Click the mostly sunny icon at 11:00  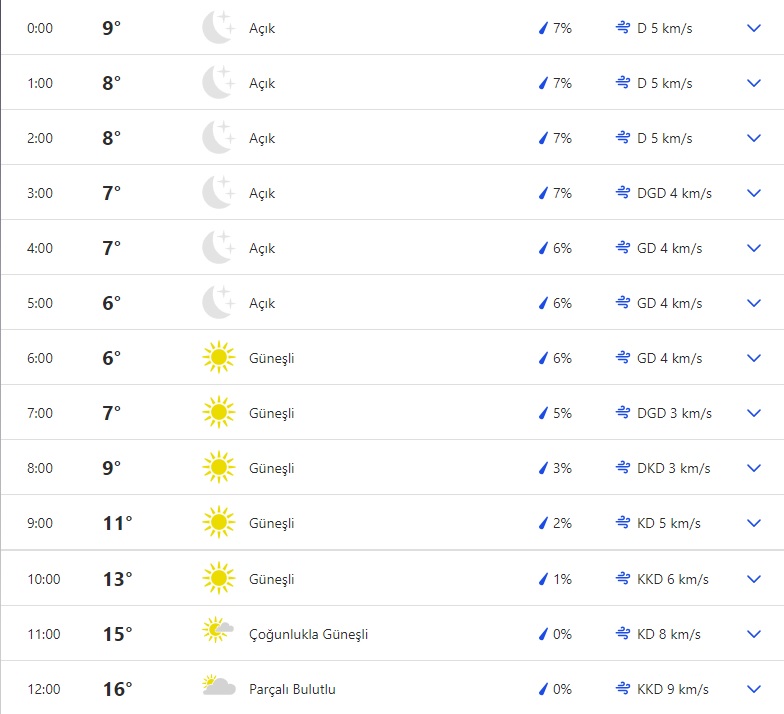[218, 633]
